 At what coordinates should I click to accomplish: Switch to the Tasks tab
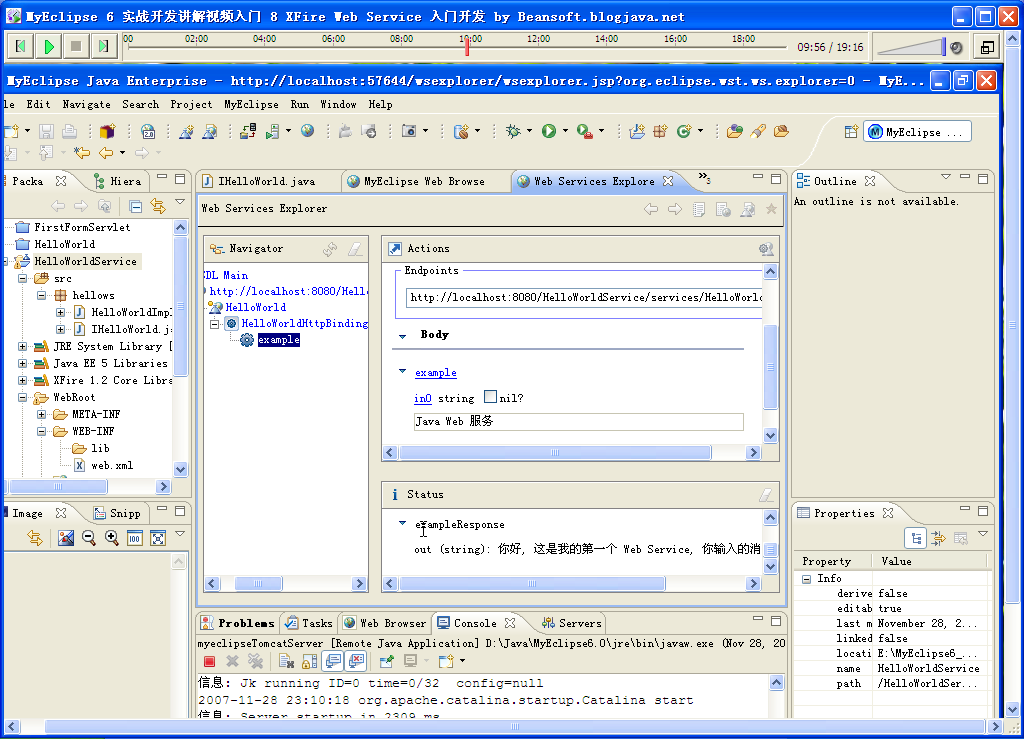[309, 623]
